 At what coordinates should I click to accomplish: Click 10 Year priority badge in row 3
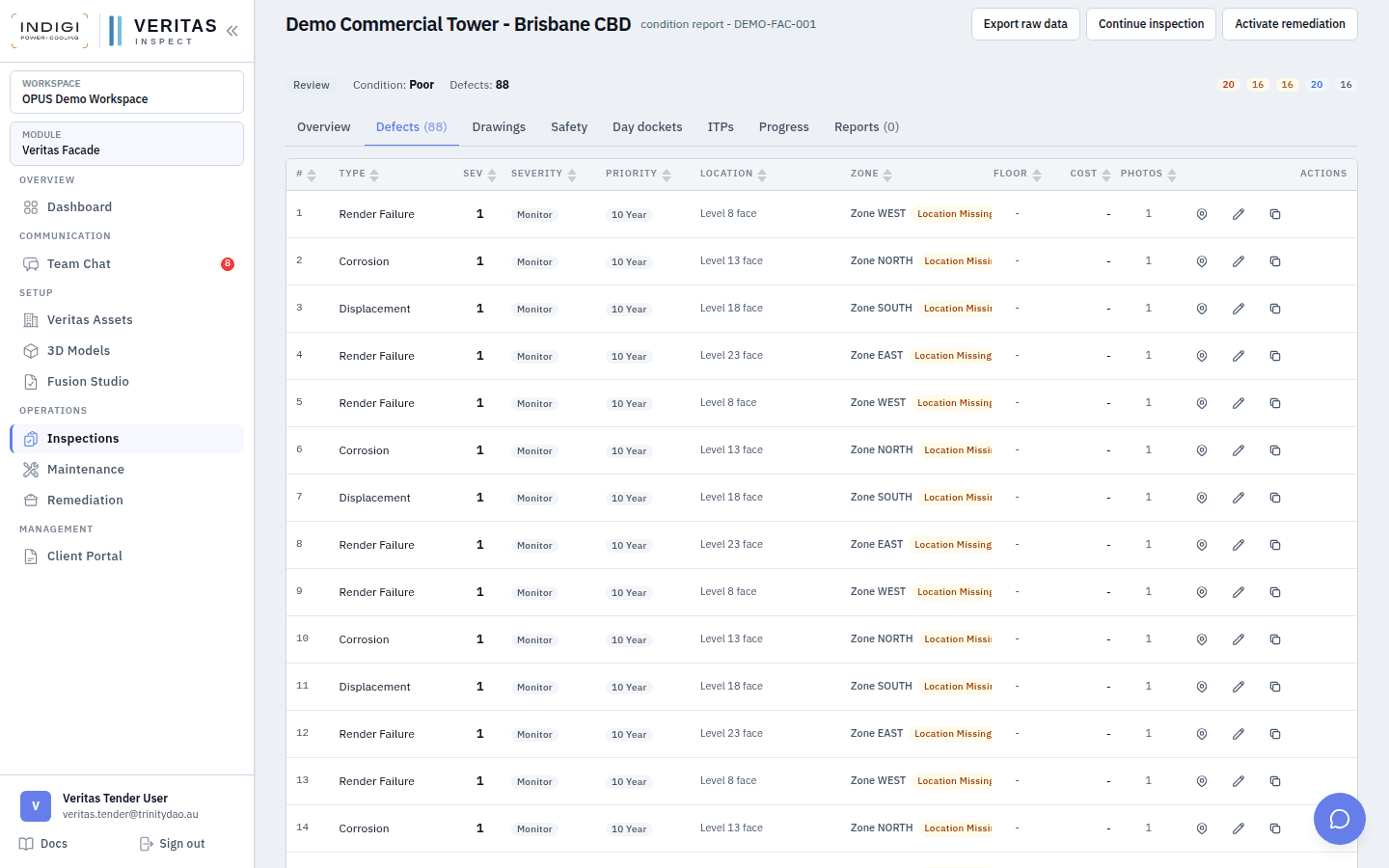pyautogui.click(x=629, y=310)
